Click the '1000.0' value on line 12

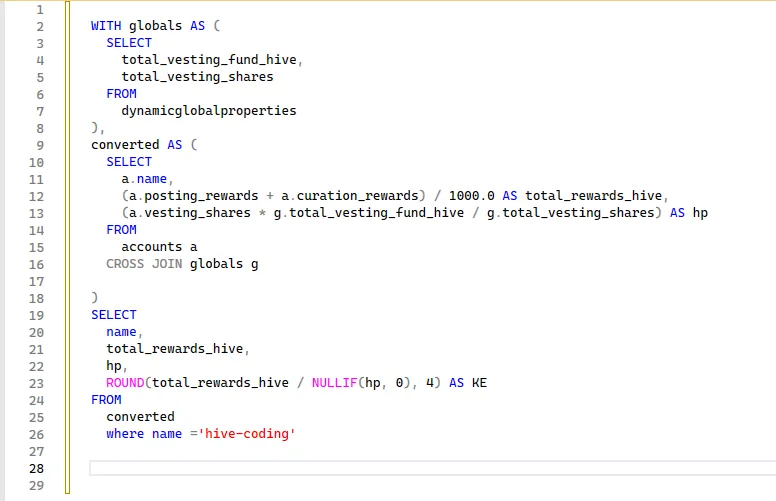(472, 196)
